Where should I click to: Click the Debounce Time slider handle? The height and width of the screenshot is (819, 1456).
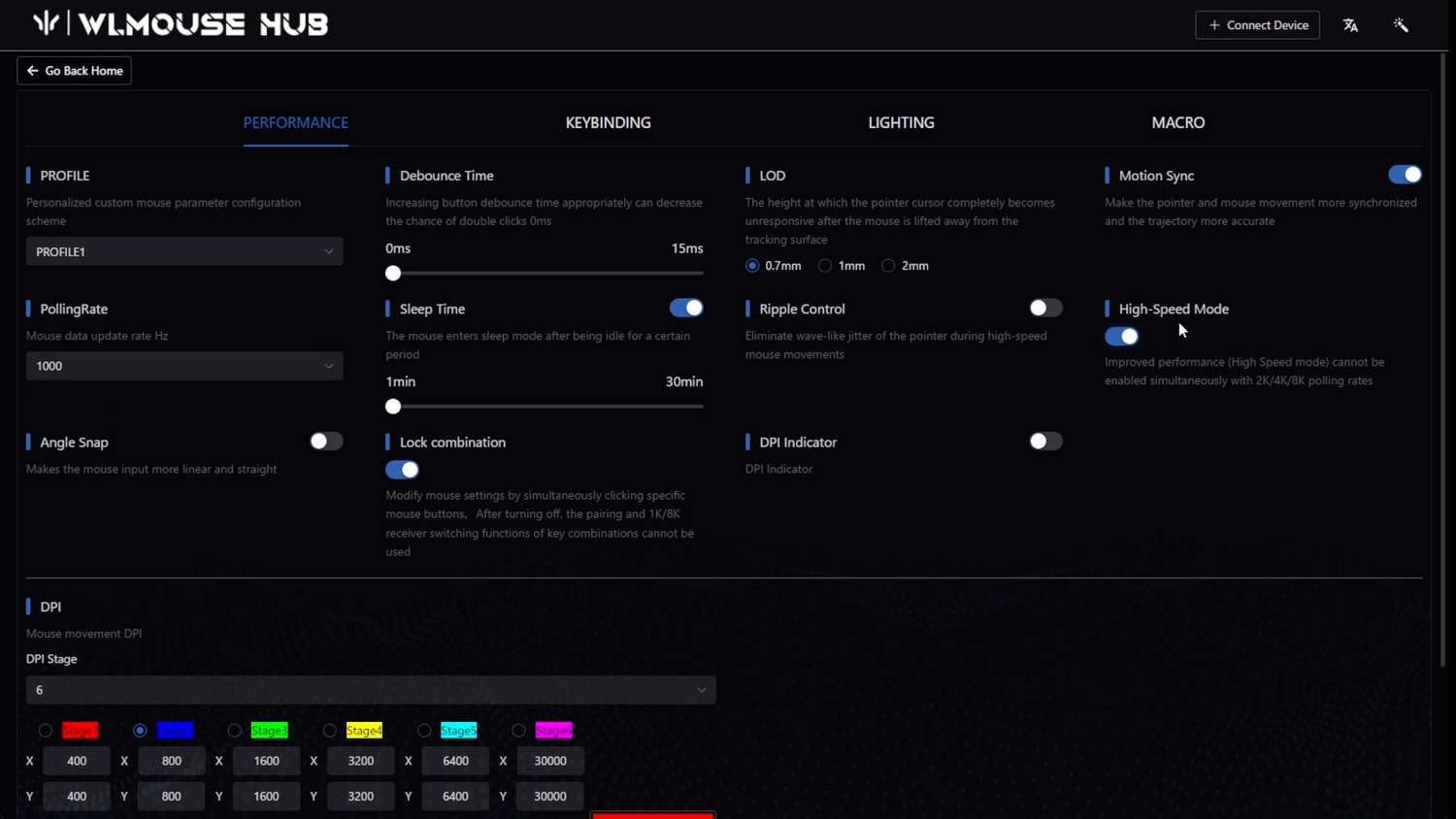point(392,273)
